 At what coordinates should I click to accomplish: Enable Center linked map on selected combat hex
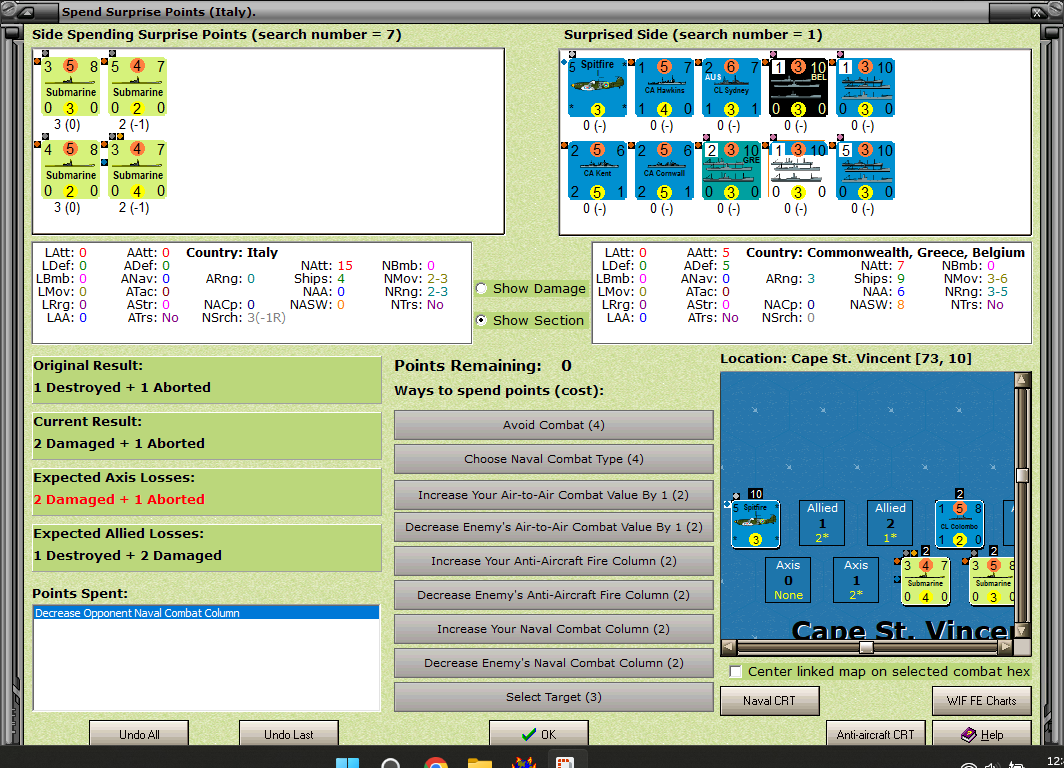pos(735,672)
